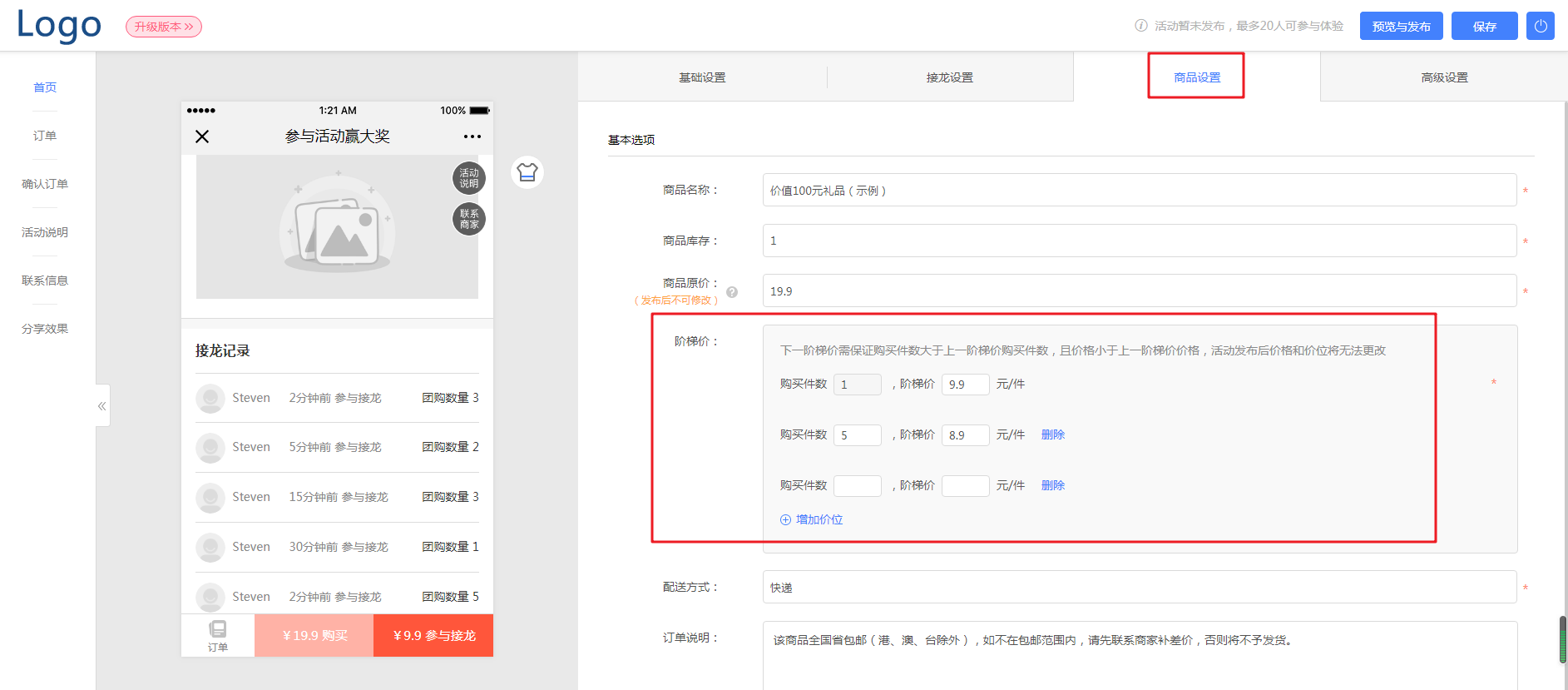Image resolution: width=1568 pixels, height=690 pixels.
Task: Click the 基本选项 section heading
Action: pyautogui.click(x=631, y=140)
